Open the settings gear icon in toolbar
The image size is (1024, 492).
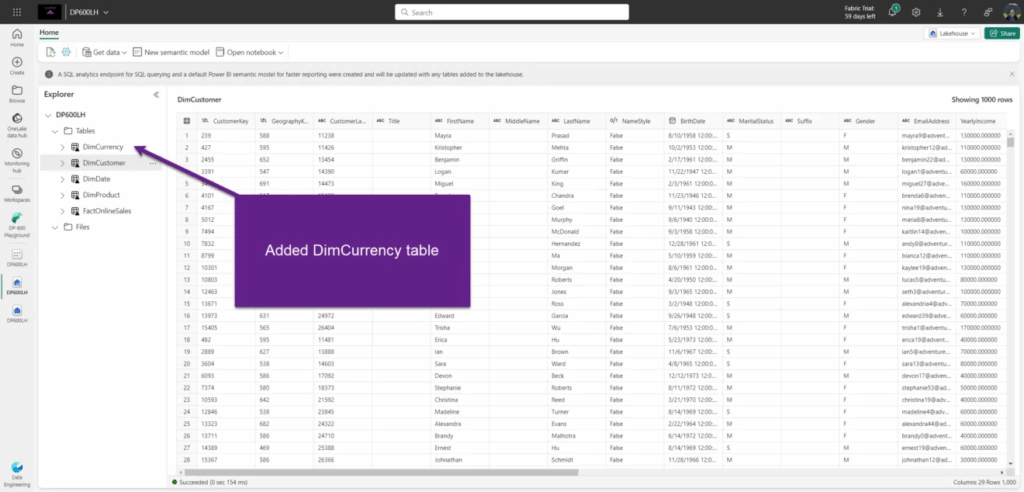coord(66,52)
